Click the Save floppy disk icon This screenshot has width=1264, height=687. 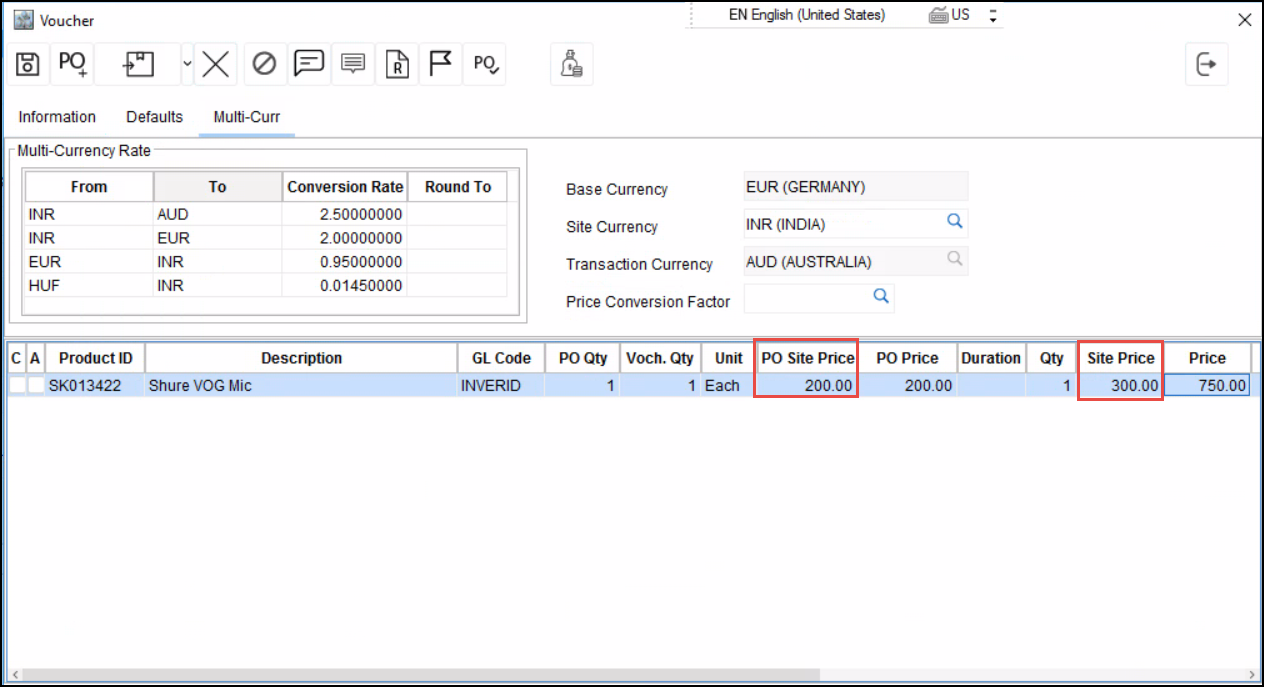(28, 65)
